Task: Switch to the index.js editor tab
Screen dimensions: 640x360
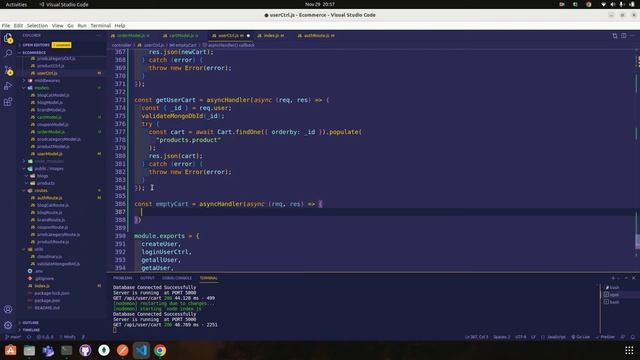Action: [271, 36]
